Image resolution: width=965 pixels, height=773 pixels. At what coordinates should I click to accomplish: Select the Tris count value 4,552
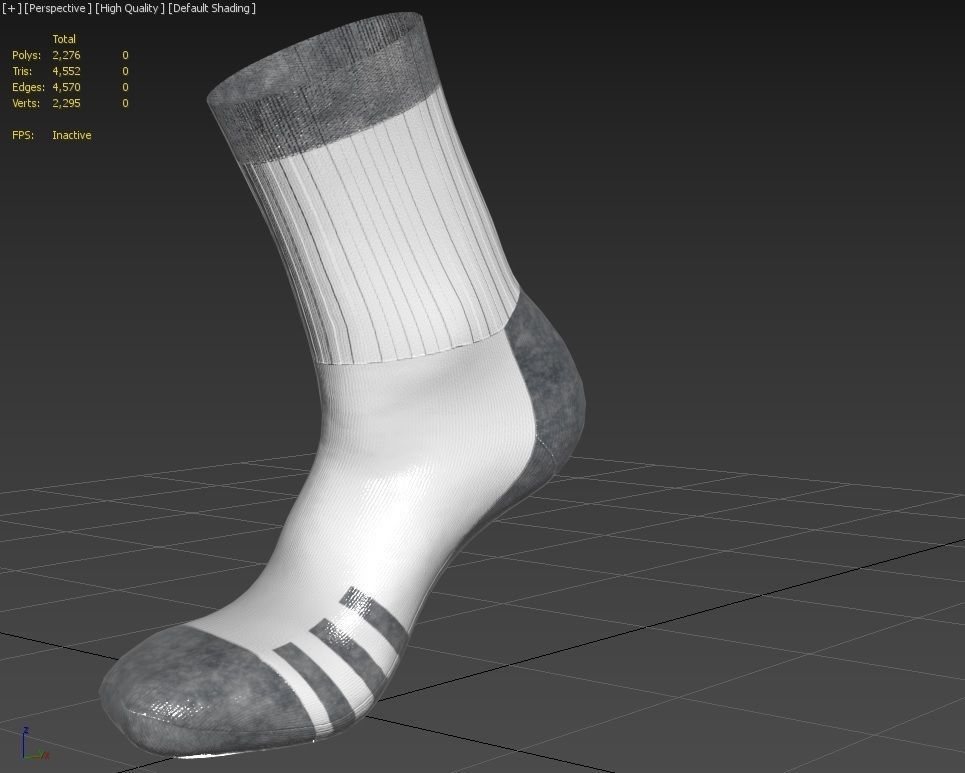pos(66,71)
